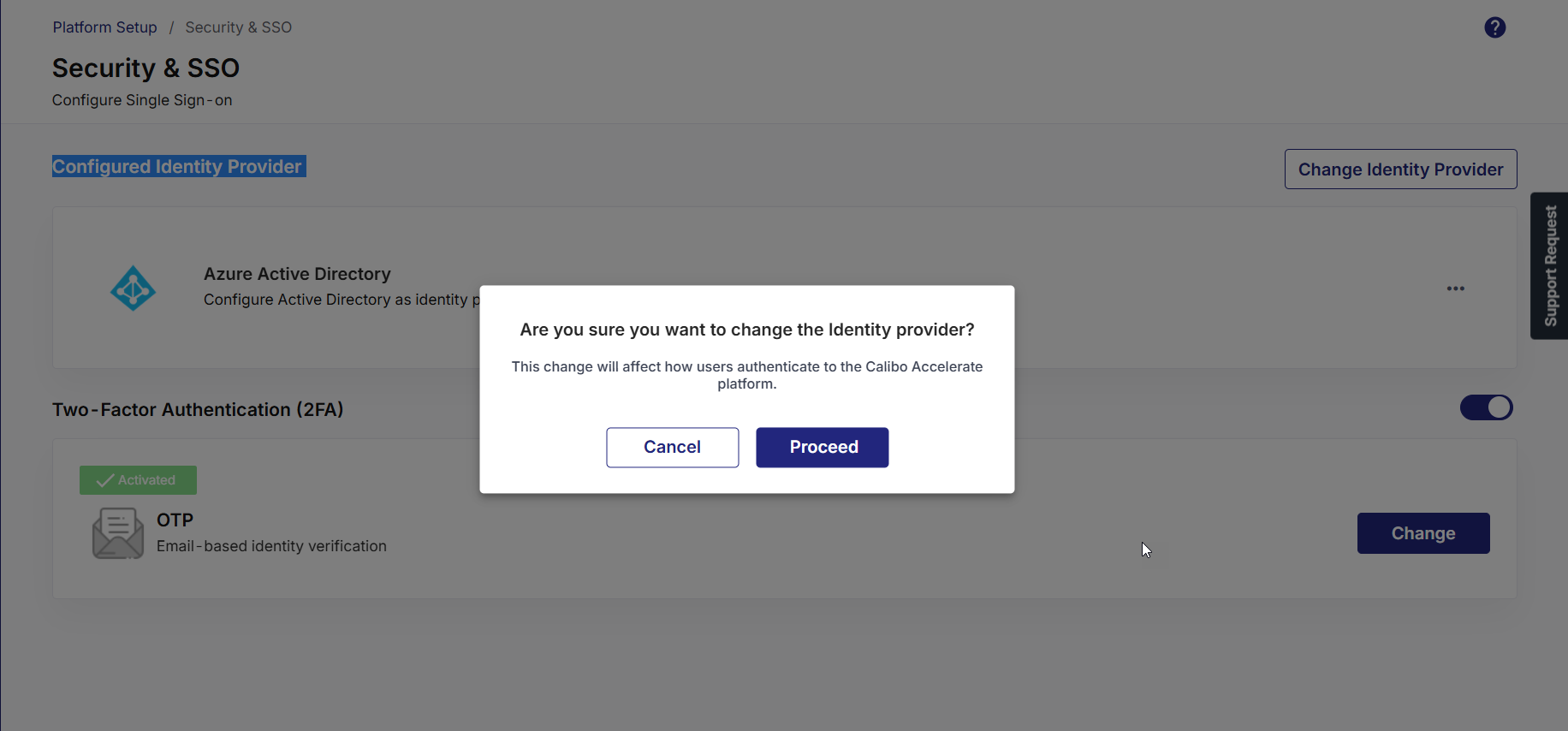1568x731 pixels.
Task: Click the Two-Factor Authentication (2FA) section header
Action: [x=198, y=409]
